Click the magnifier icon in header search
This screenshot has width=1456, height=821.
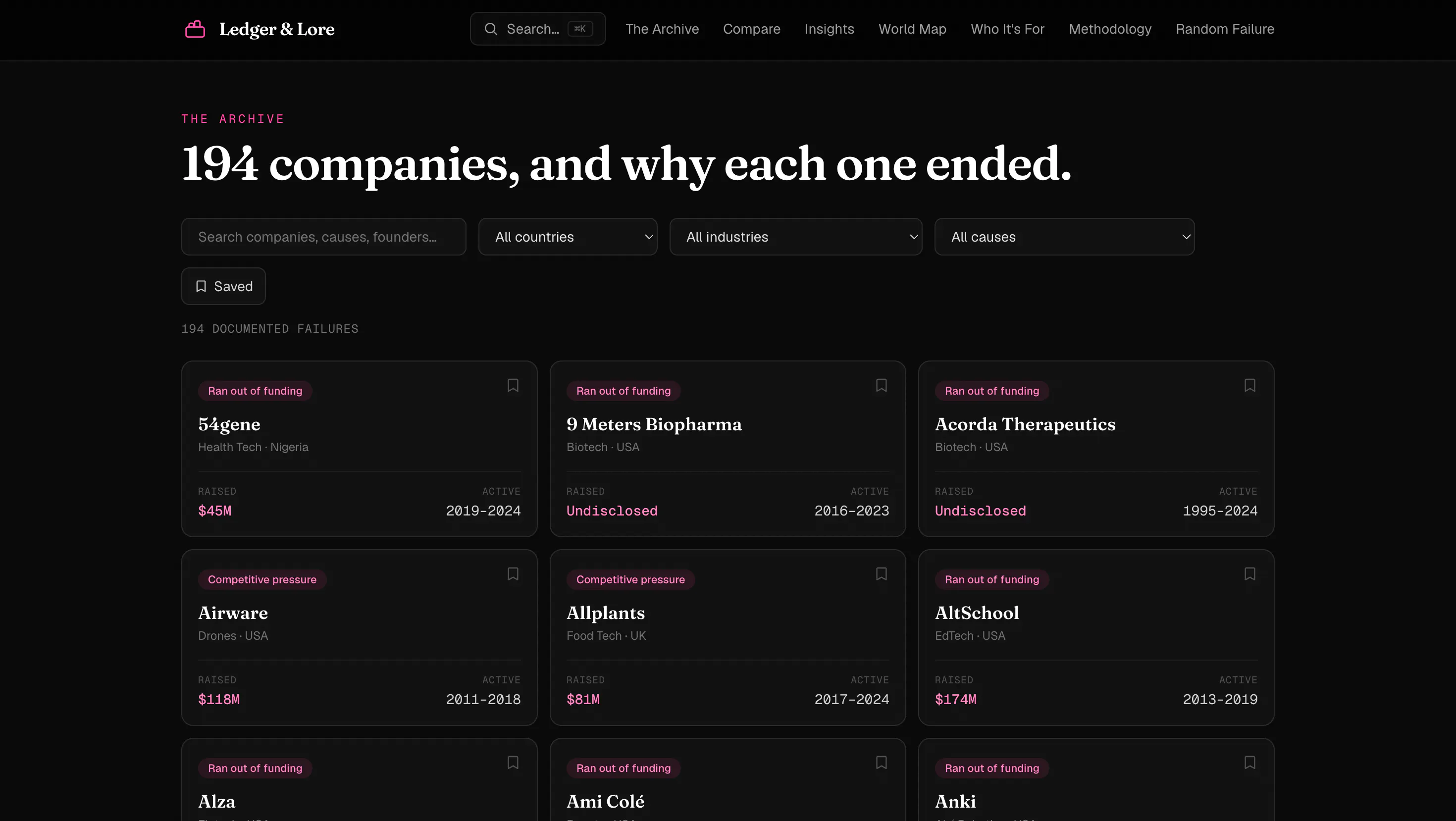pos(491,29)
